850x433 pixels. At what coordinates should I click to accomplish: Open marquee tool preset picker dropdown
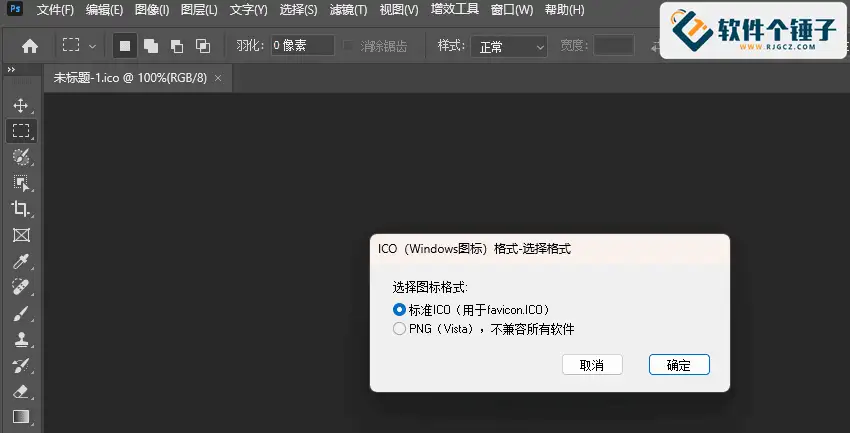[x=92, y=47]
